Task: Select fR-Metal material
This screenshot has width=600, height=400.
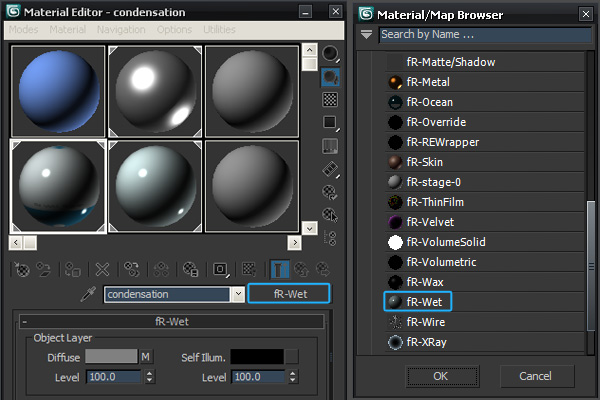Action: tap(484, 82)
